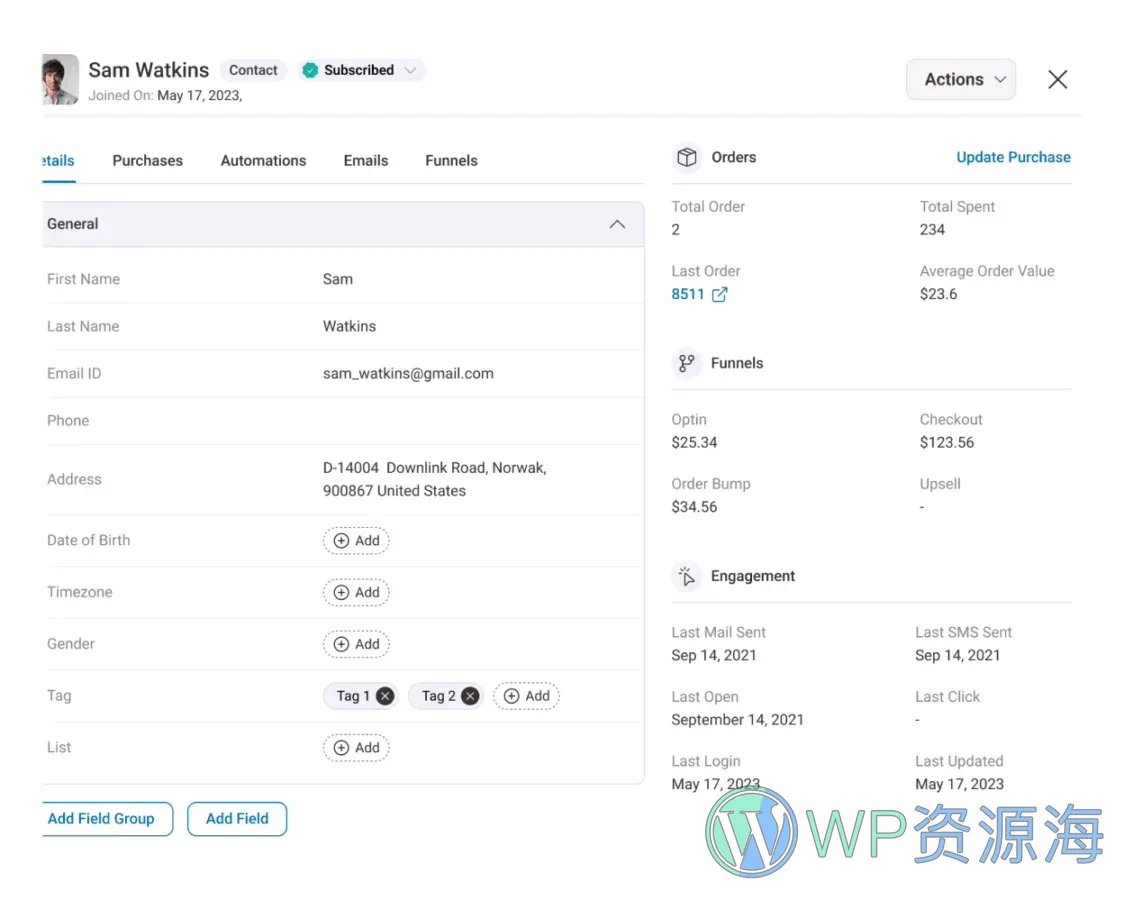1124x900 pixels.
Task: Click the Funnels icon
Action: (x=686, y=363)
